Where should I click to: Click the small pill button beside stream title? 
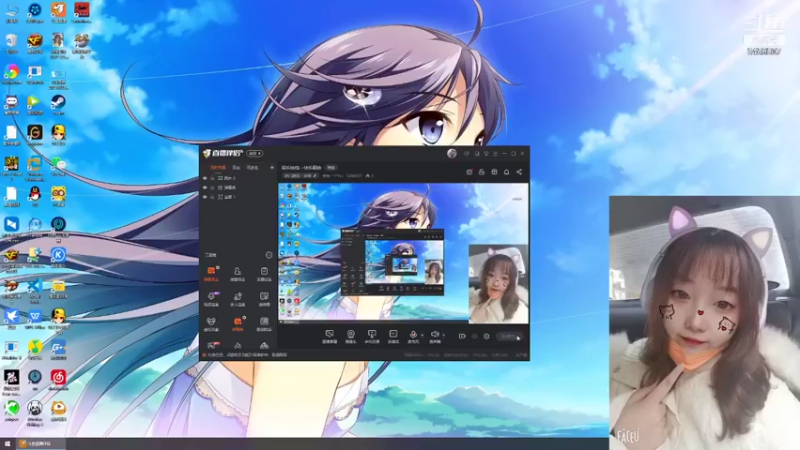[331, 167]
